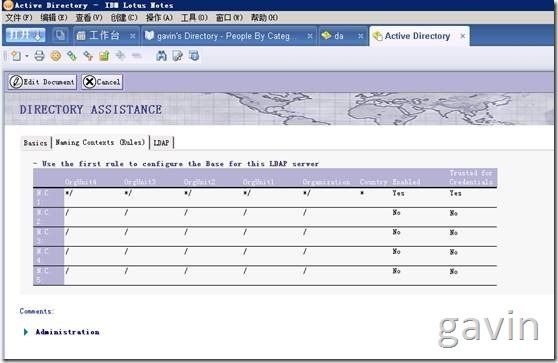Screen dimensions: 558x363
Task: Click the pencil edit icon beside the binoculars
Action: (178, 56)
